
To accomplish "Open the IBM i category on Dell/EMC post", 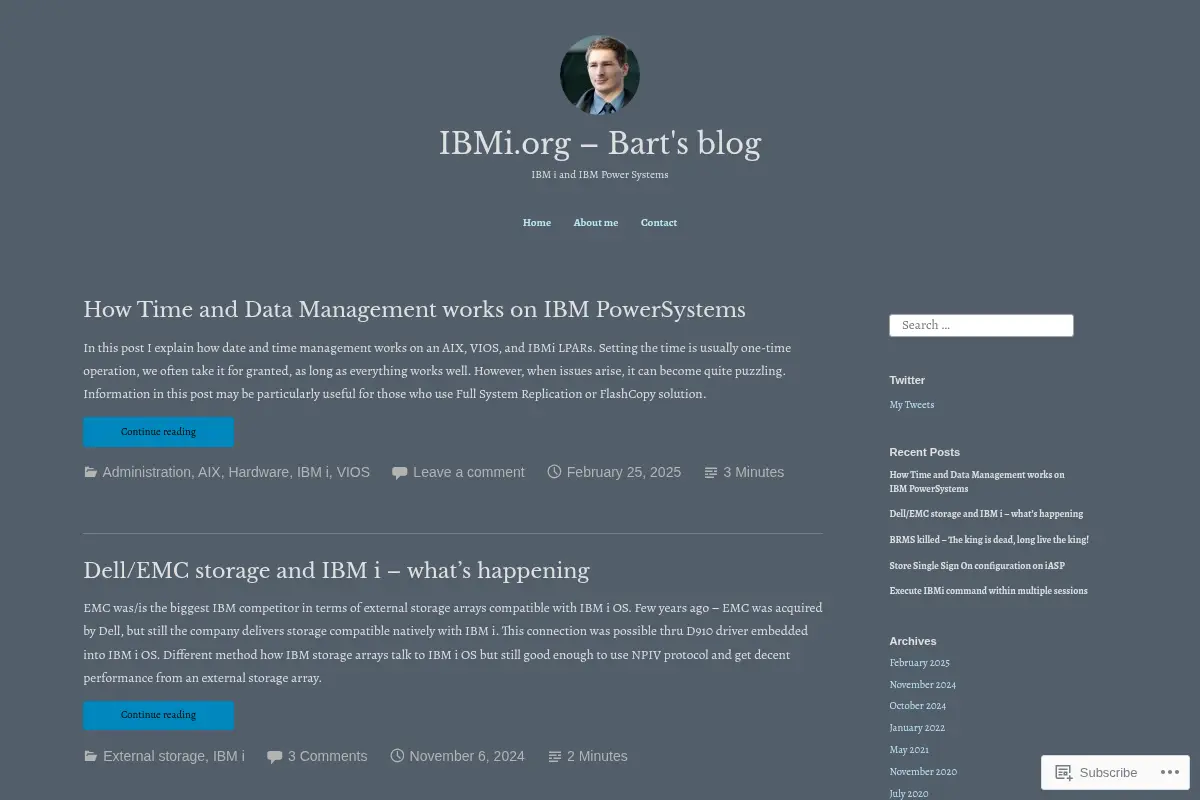I will pyautogui.click(x=229, y=756).
